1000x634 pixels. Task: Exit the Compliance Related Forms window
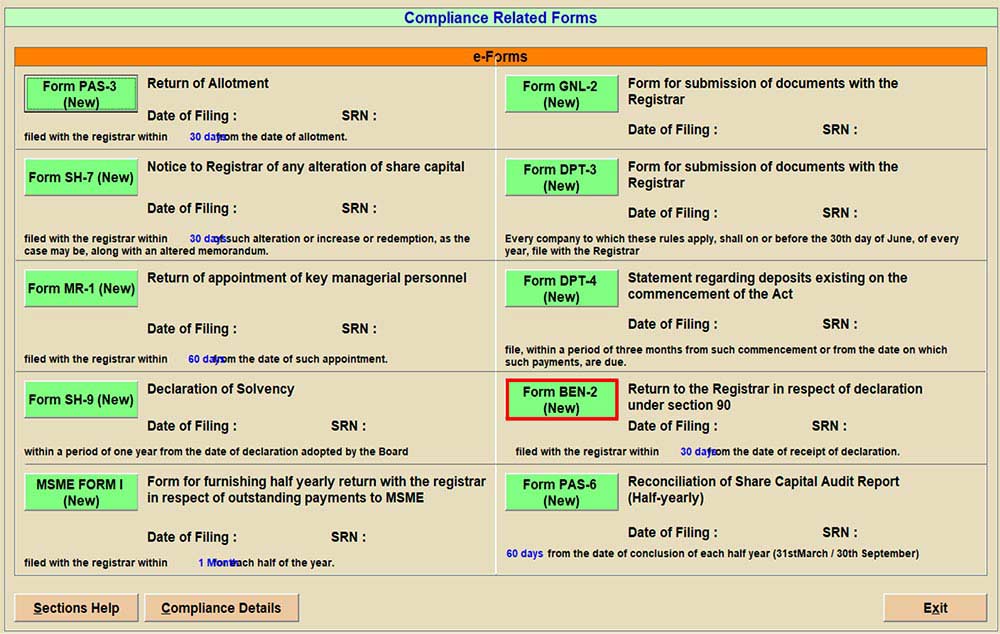[935, 608]
